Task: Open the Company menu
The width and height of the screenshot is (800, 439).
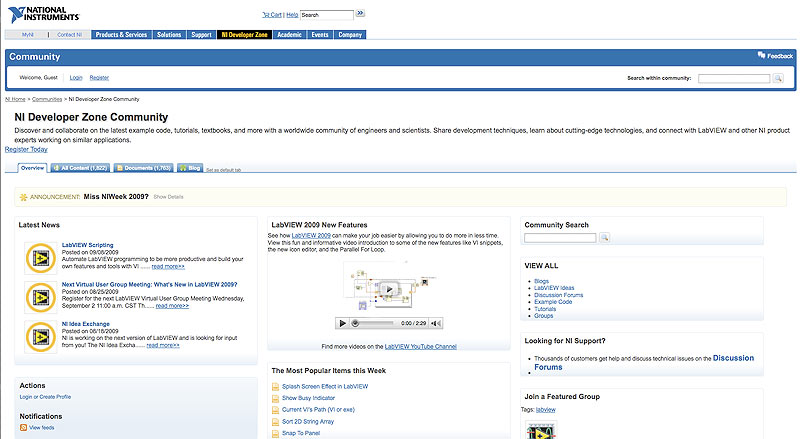Action: click(350, 35)
